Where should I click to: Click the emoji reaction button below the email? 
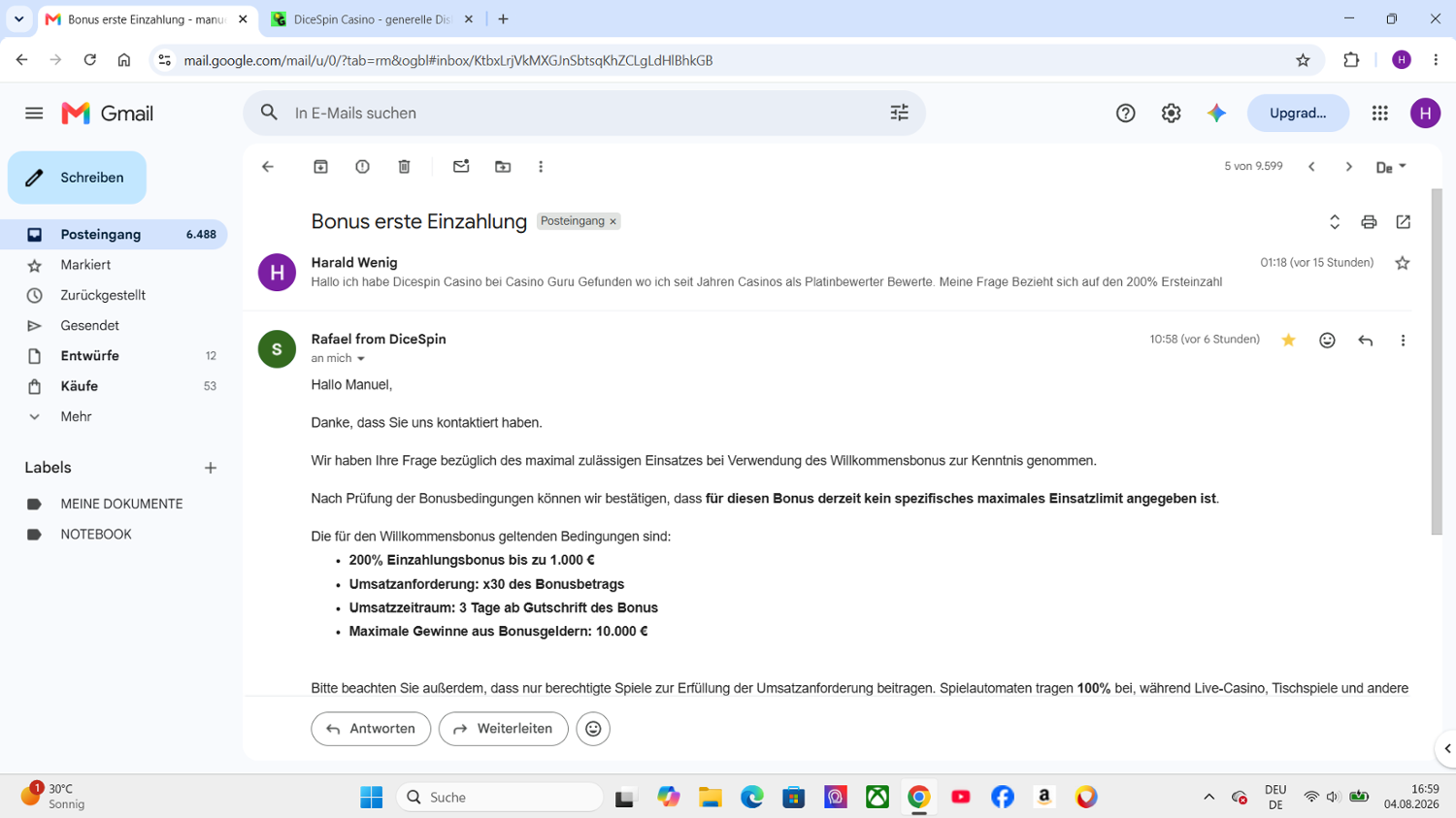coord(593,729)
